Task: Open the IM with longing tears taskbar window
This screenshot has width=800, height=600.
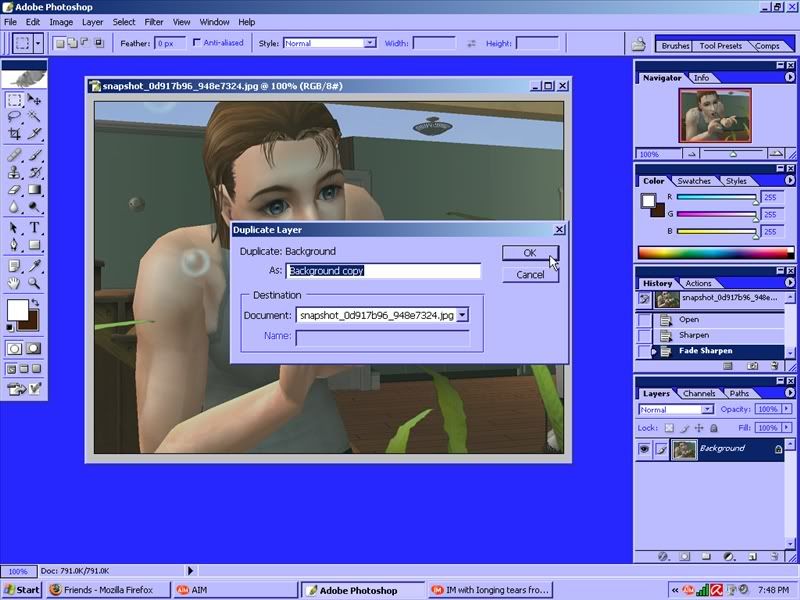Action: point(490,590)
